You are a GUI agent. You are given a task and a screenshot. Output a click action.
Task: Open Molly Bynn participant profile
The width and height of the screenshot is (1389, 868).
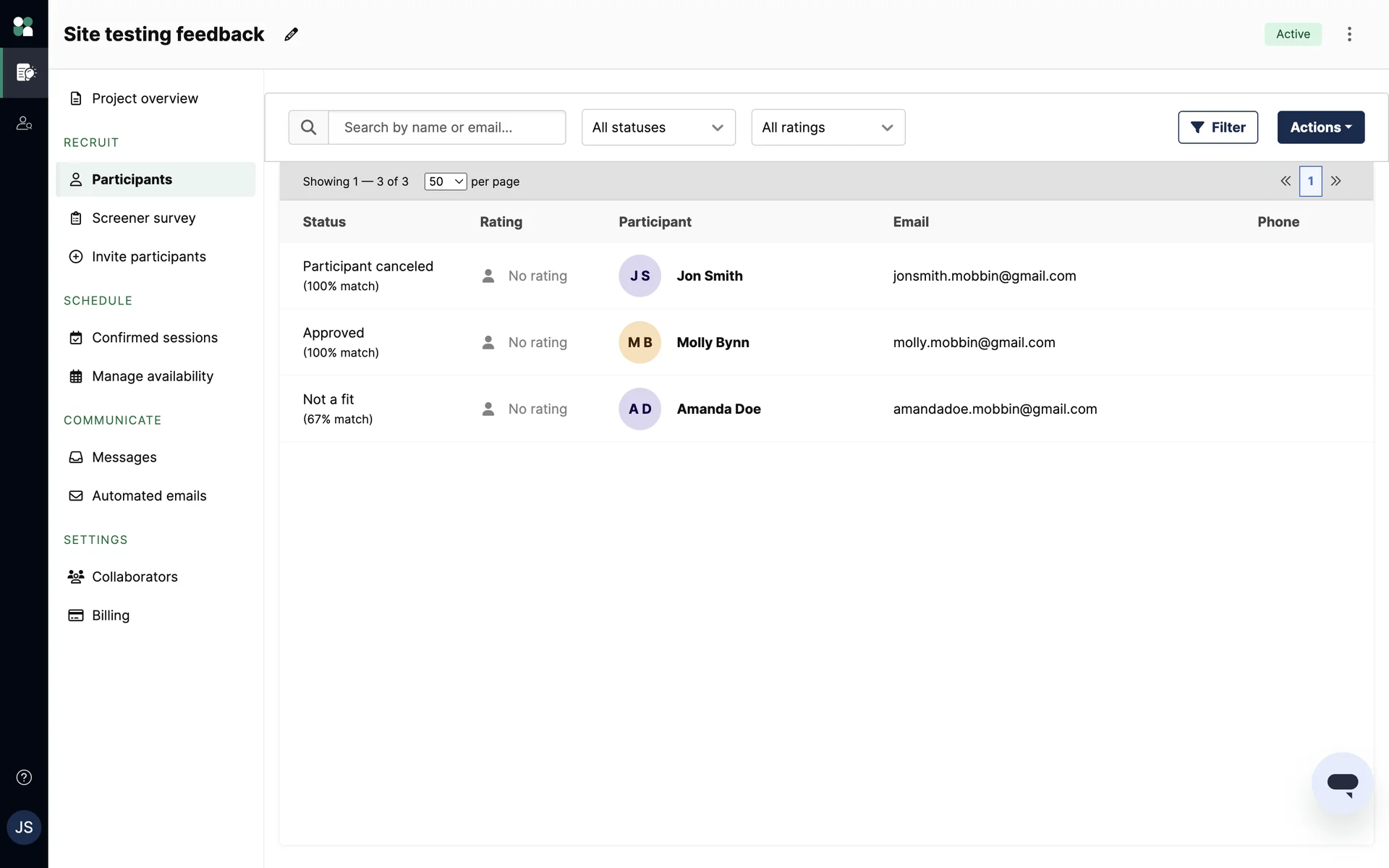(x=713, y=343)
